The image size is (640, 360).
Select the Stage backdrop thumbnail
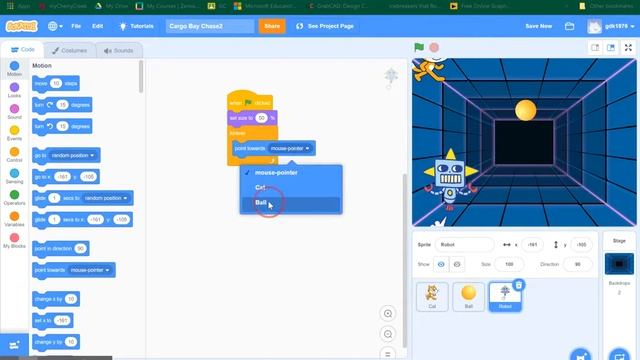tap(619, 264)
